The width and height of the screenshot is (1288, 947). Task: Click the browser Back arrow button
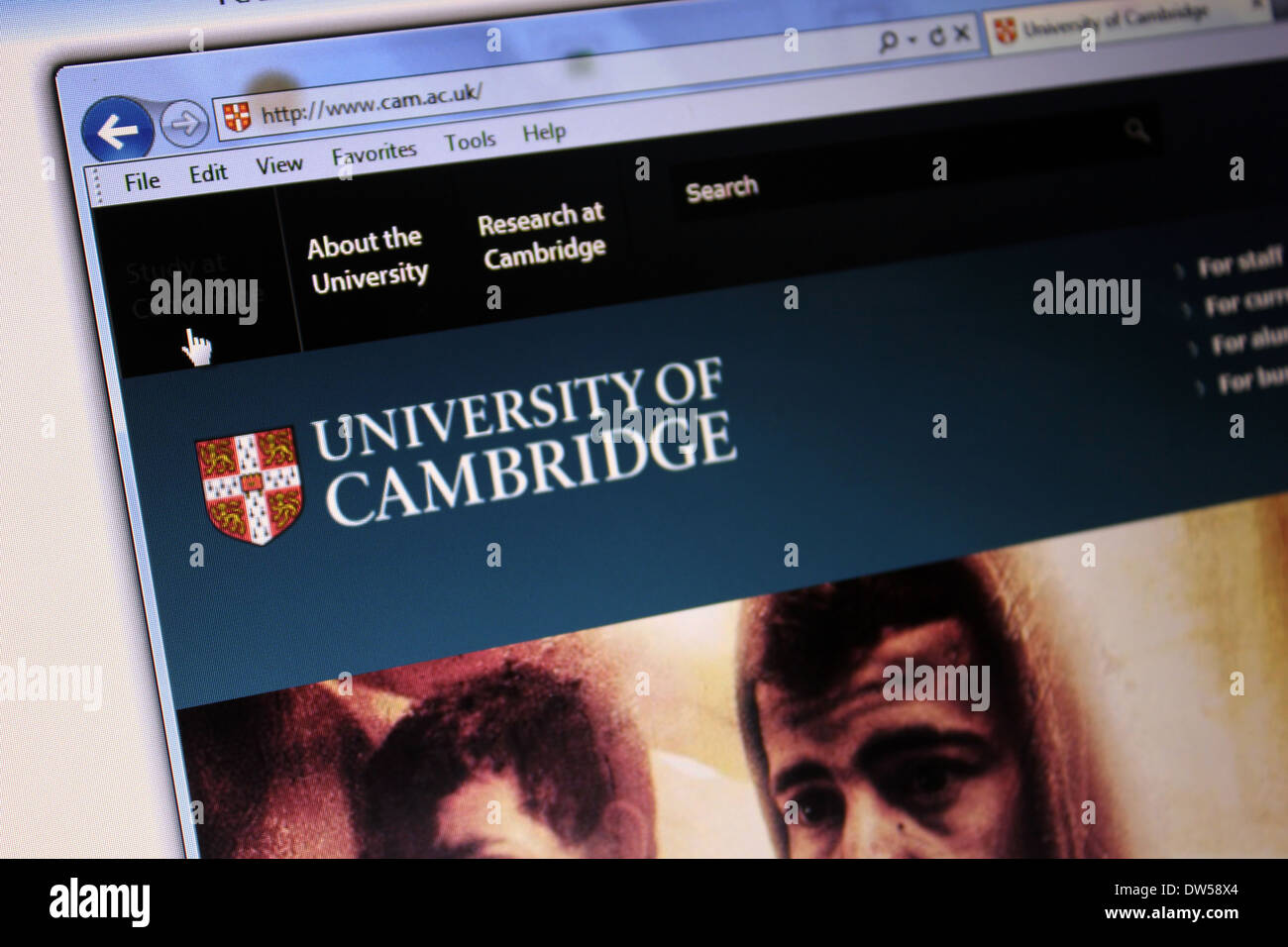(117, 130)
